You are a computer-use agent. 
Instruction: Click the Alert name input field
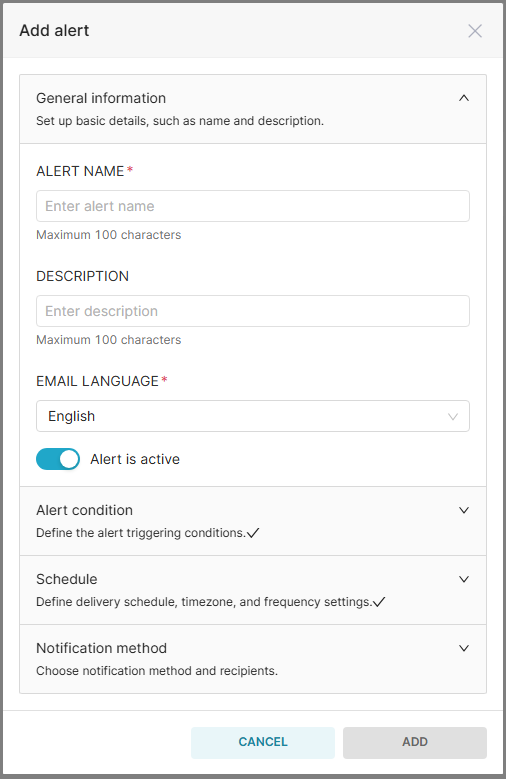253,206
